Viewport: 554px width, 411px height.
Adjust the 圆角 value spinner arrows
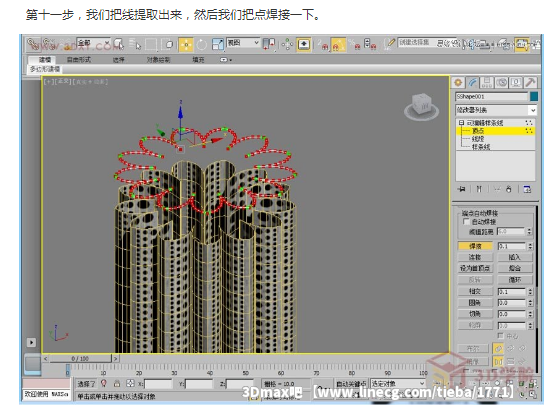pyautogui.click(x=530, y=303)
